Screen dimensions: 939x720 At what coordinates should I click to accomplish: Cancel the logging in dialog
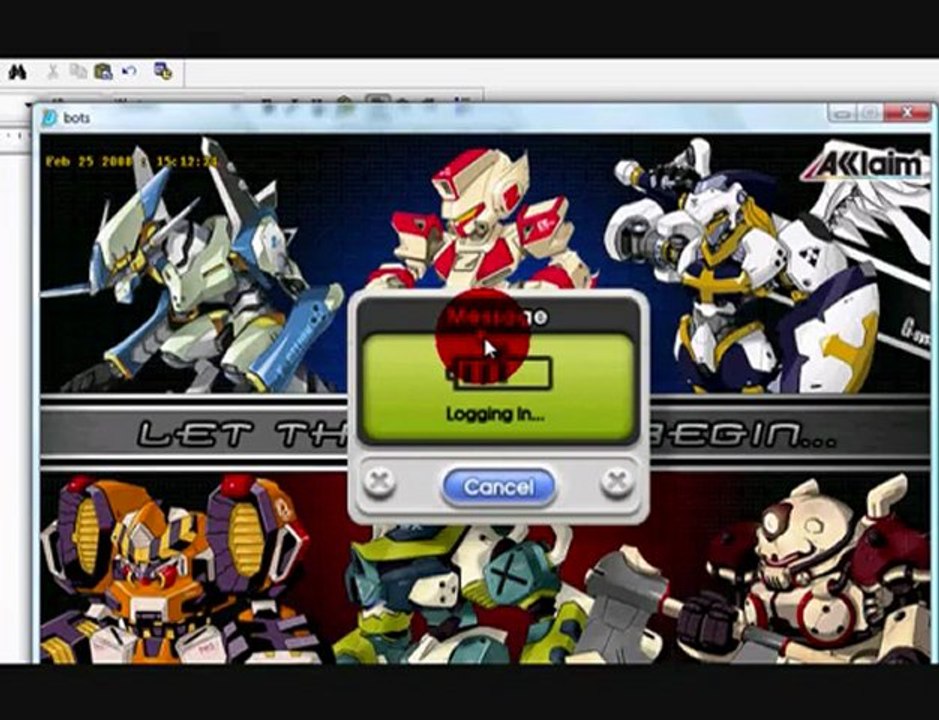[x=498, y=487]
